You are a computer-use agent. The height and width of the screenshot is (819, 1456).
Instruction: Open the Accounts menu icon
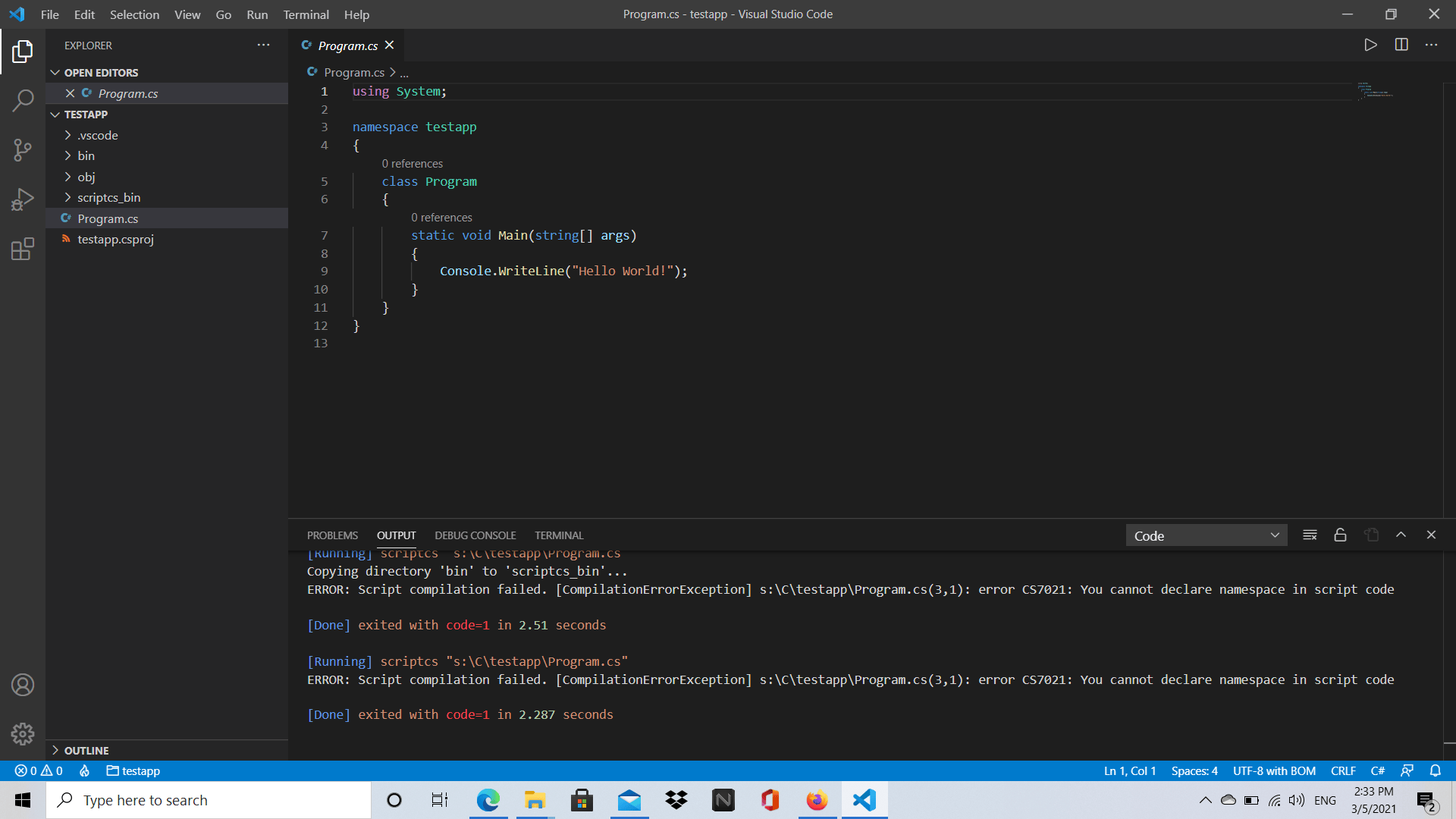click(x=23, y=685)
